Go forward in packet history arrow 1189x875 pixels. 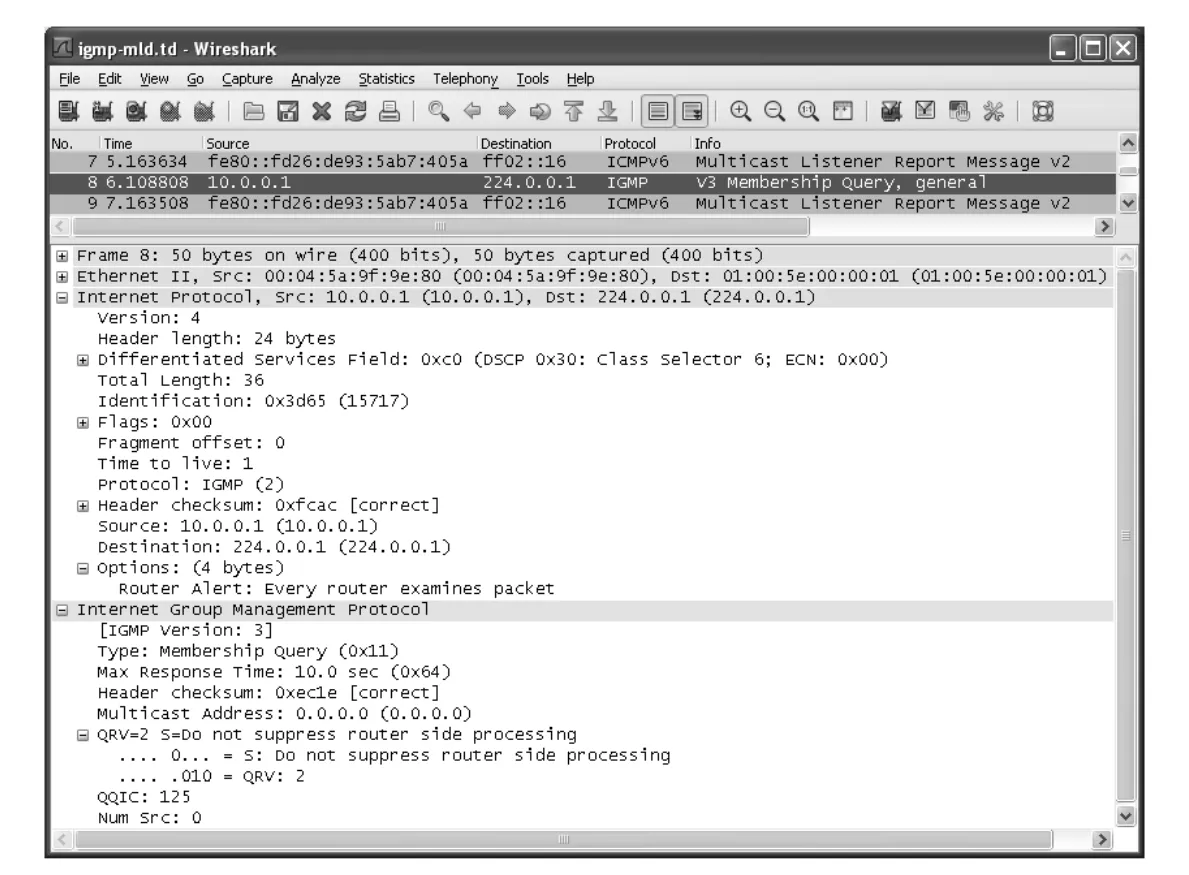point(507,111)
